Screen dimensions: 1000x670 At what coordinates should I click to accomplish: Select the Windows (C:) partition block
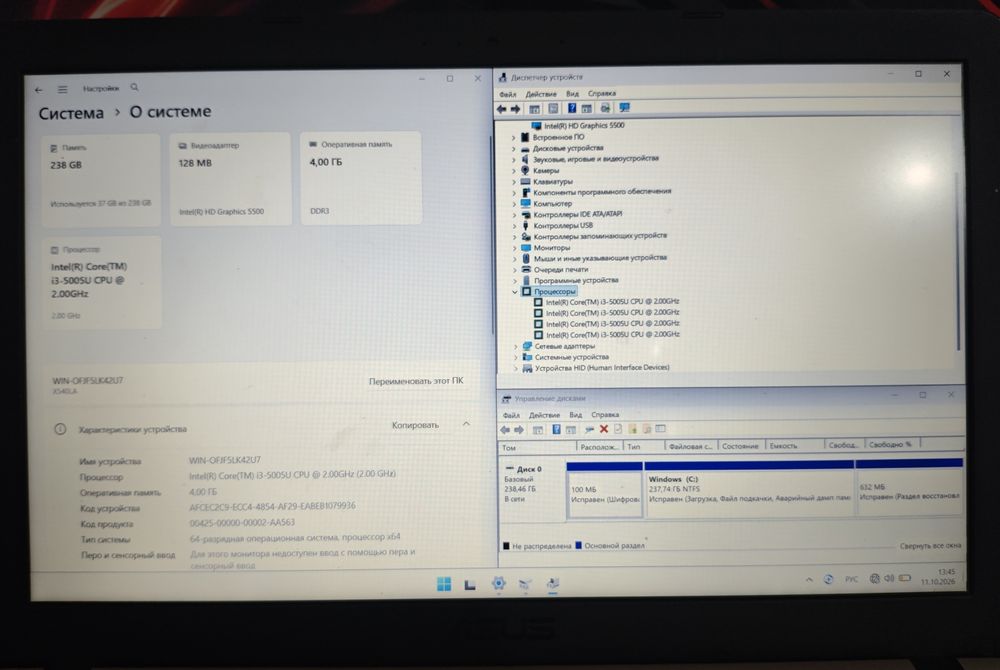749,489
